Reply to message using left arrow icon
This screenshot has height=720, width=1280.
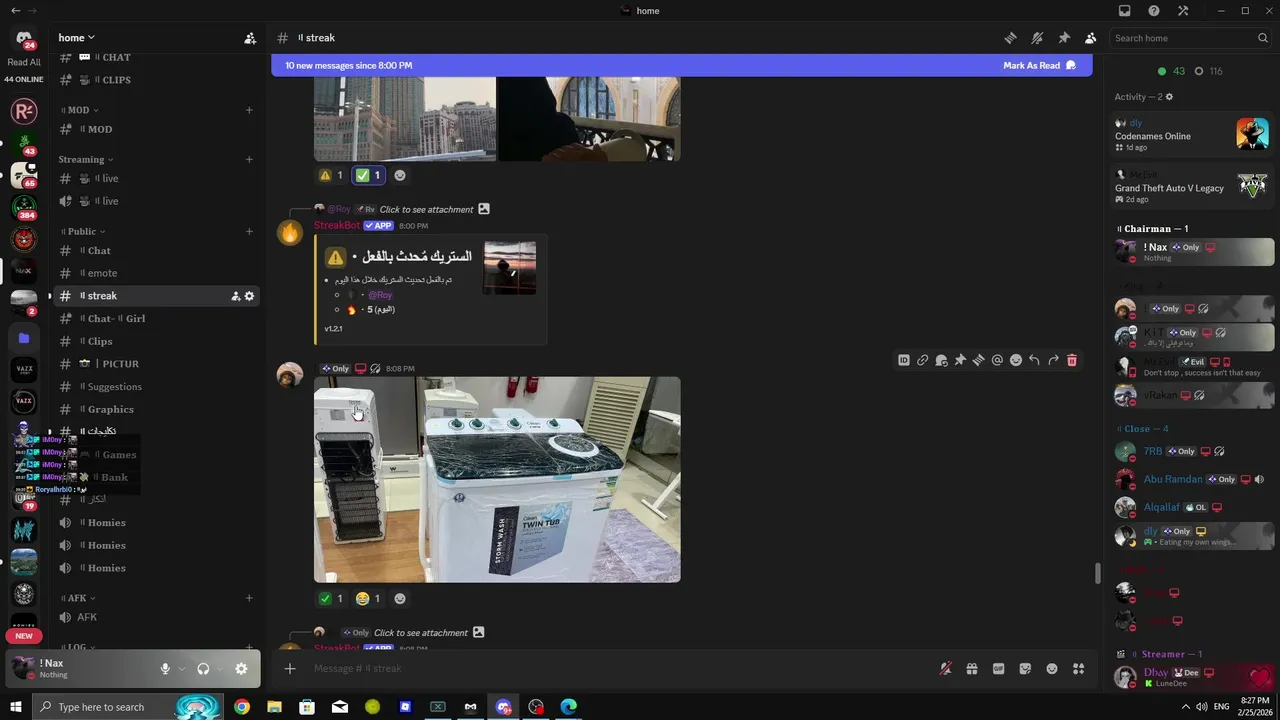click(x=1034, y=360)
